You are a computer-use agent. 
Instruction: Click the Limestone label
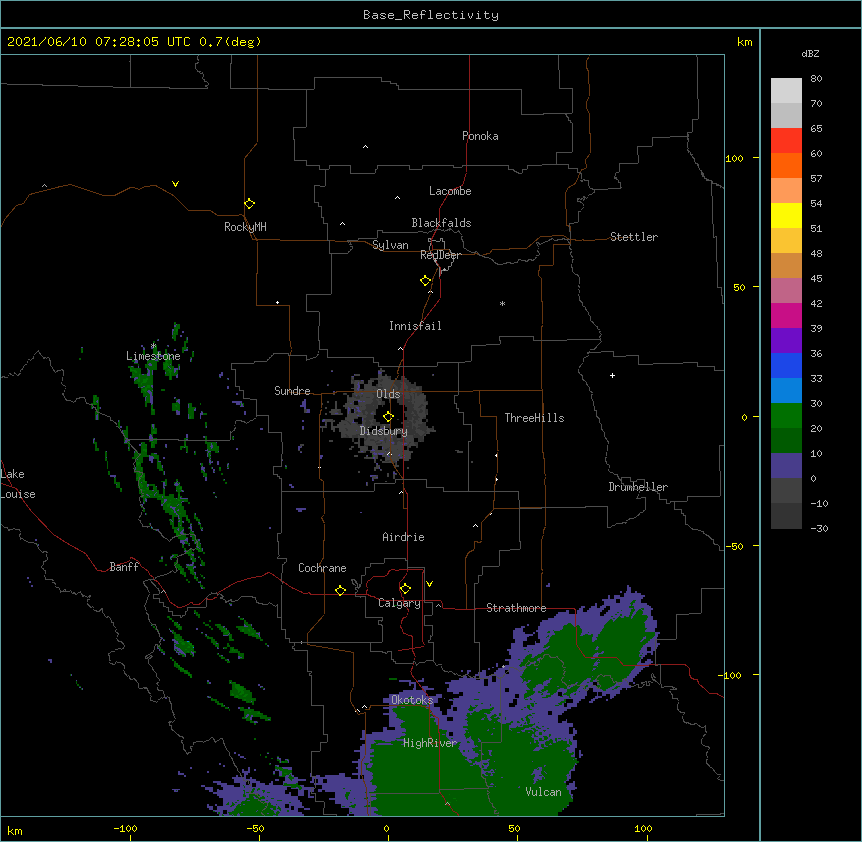point(153,356)
